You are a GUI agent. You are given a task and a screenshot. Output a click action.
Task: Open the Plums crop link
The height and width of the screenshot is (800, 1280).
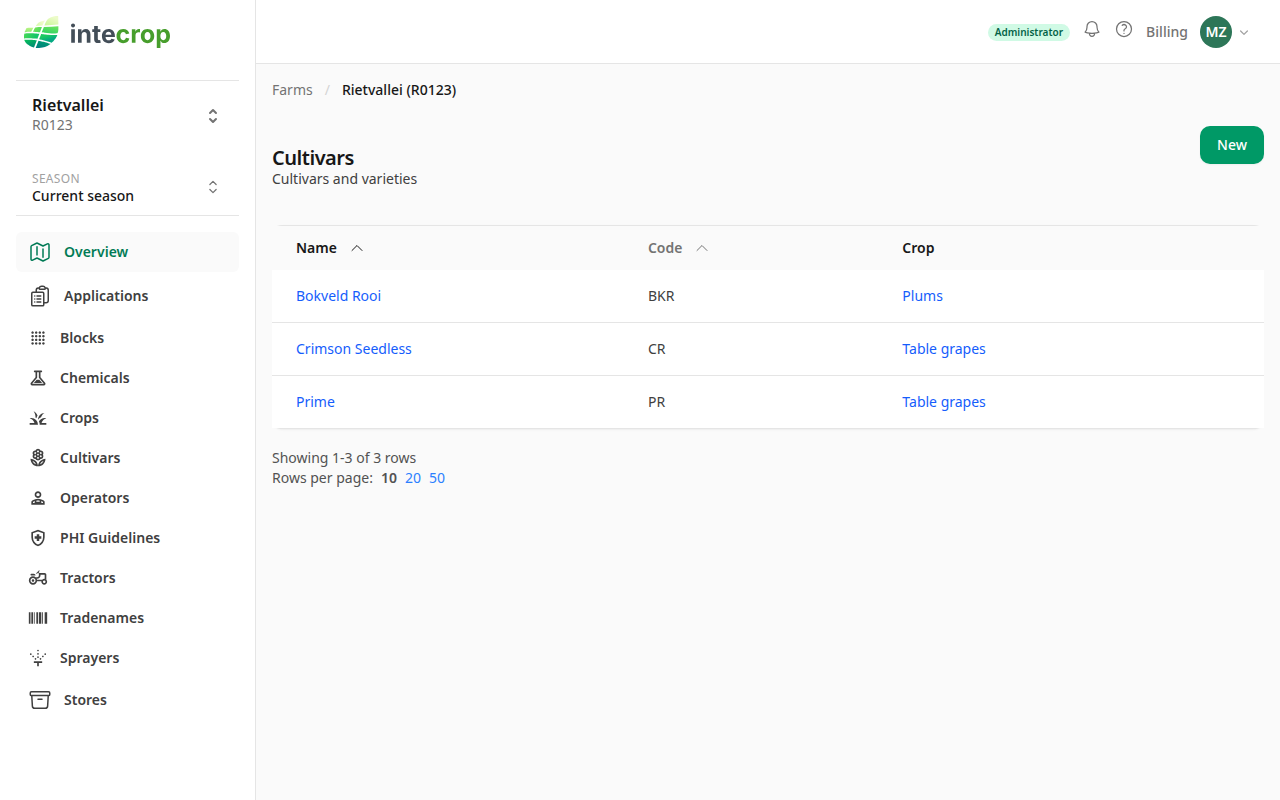(922, 296)
